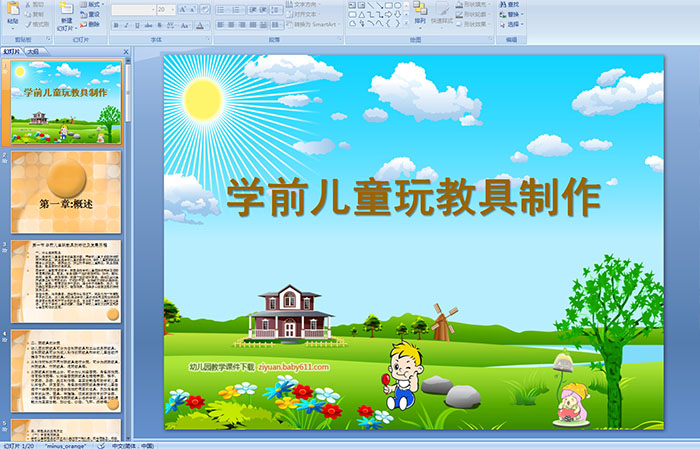Click the Paste (粘贴) button
The width and height of the screenshot is (700, 449).
[13, 16]
